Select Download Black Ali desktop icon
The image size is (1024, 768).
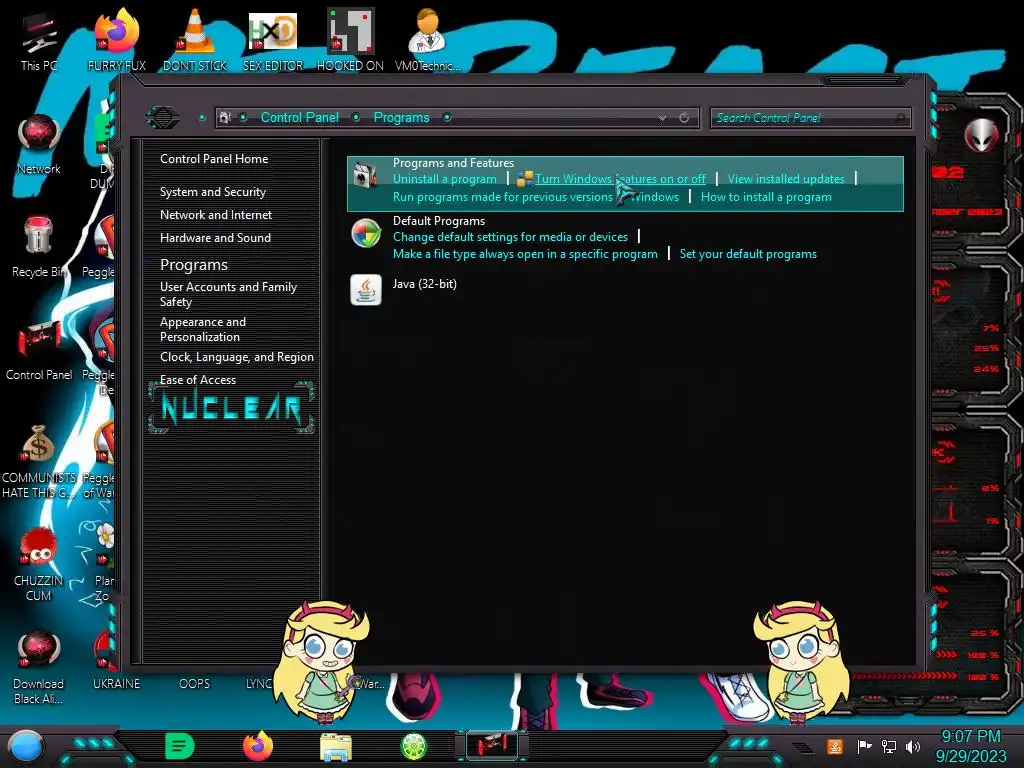pos(39,667)
